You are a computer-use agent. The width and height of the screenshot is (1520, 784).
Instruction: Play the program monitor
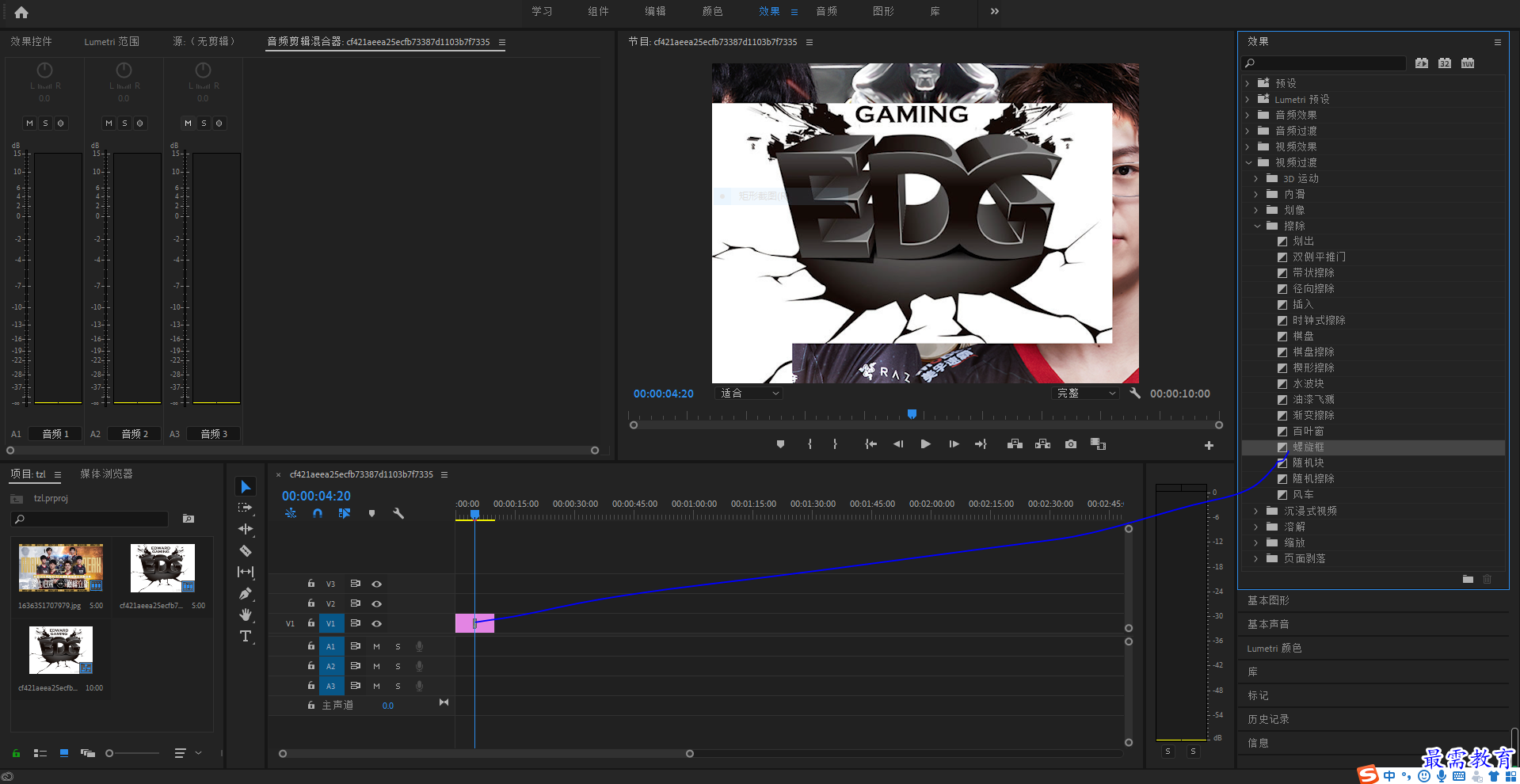pos(925,444)
